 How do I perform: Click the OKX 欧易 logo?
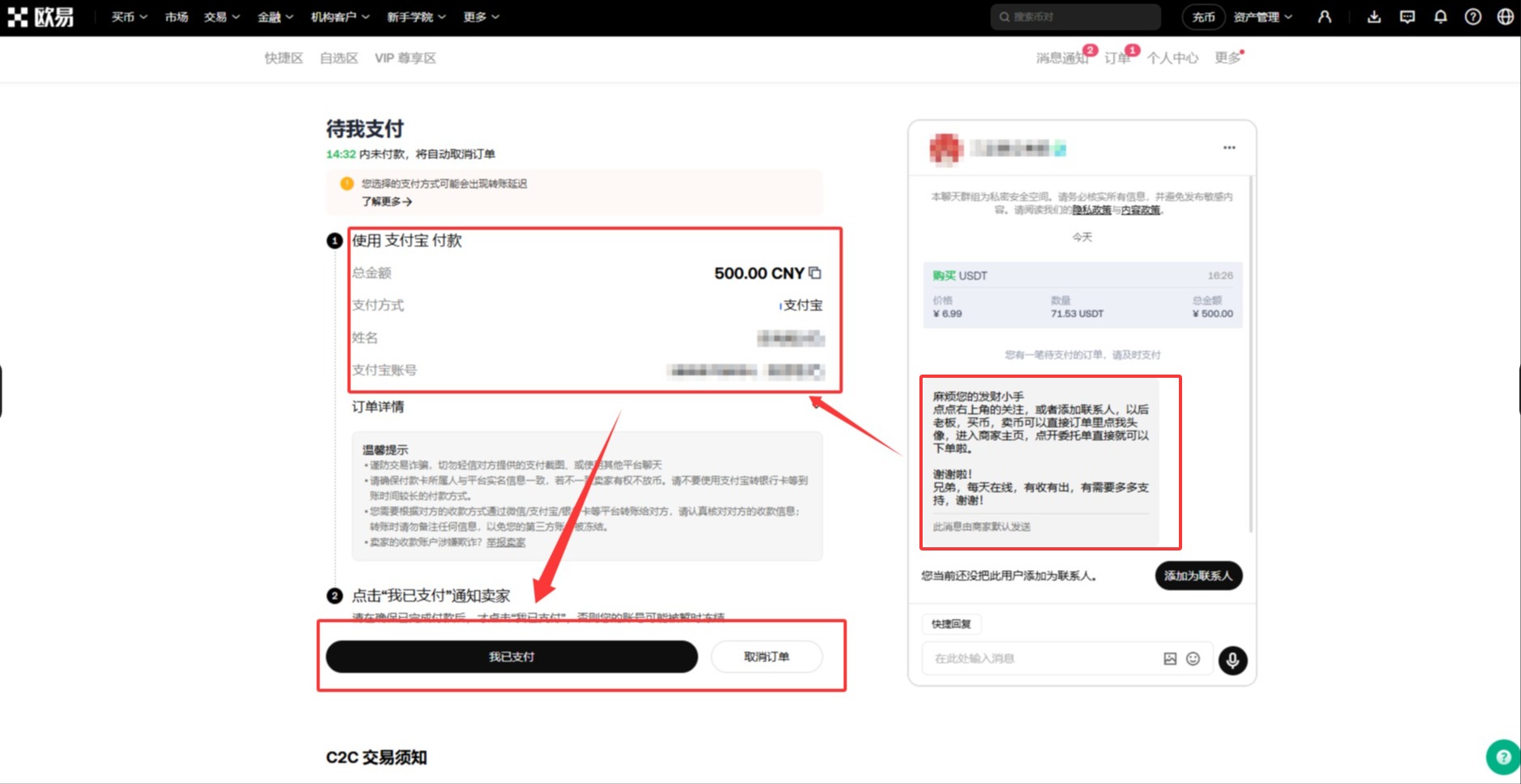pyautogui.click(x=41, y=17)
